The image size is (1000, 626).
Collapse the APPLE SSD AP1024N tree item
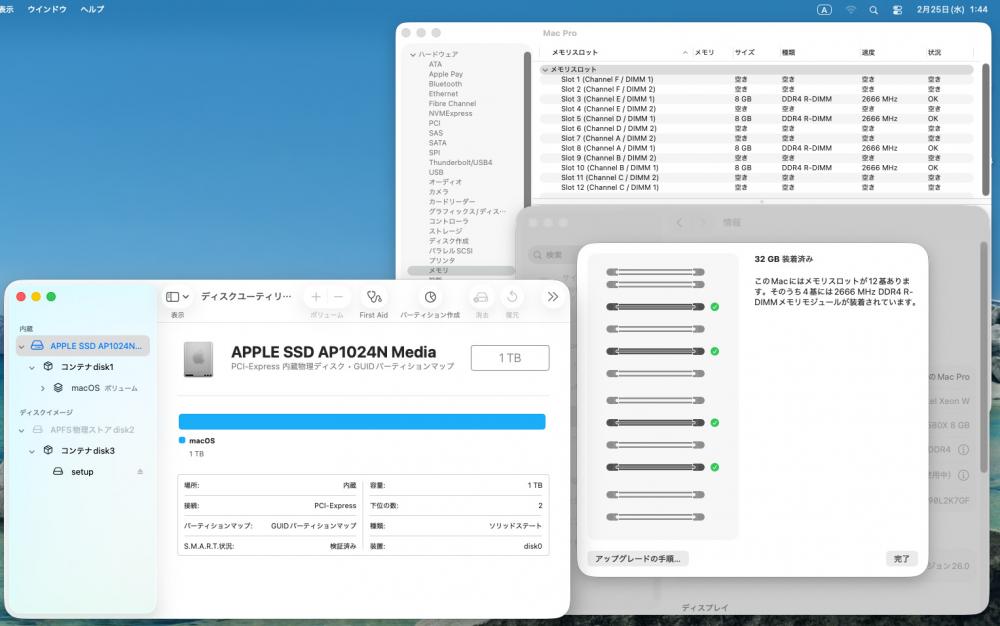[22, 346]
